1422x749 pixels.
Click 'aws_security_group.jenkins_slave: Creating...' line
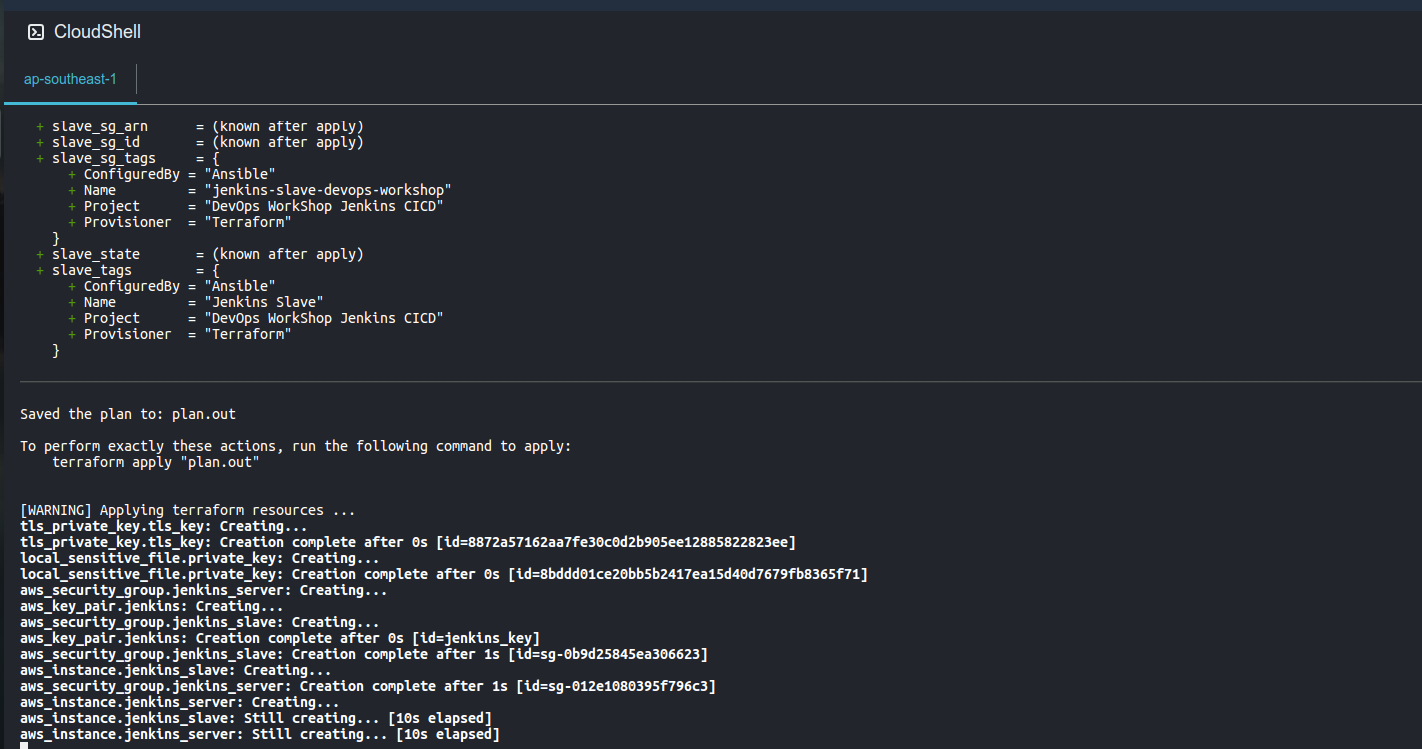[200, 622]
